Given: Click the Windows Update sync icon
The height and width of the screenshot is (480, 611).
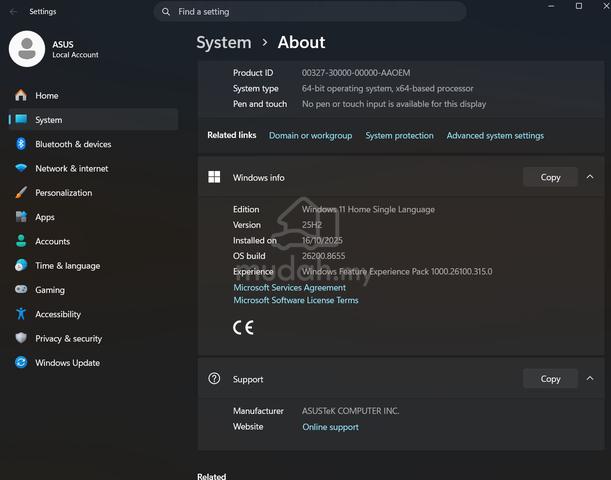Looking at the screenshot, I should [21, 362].
